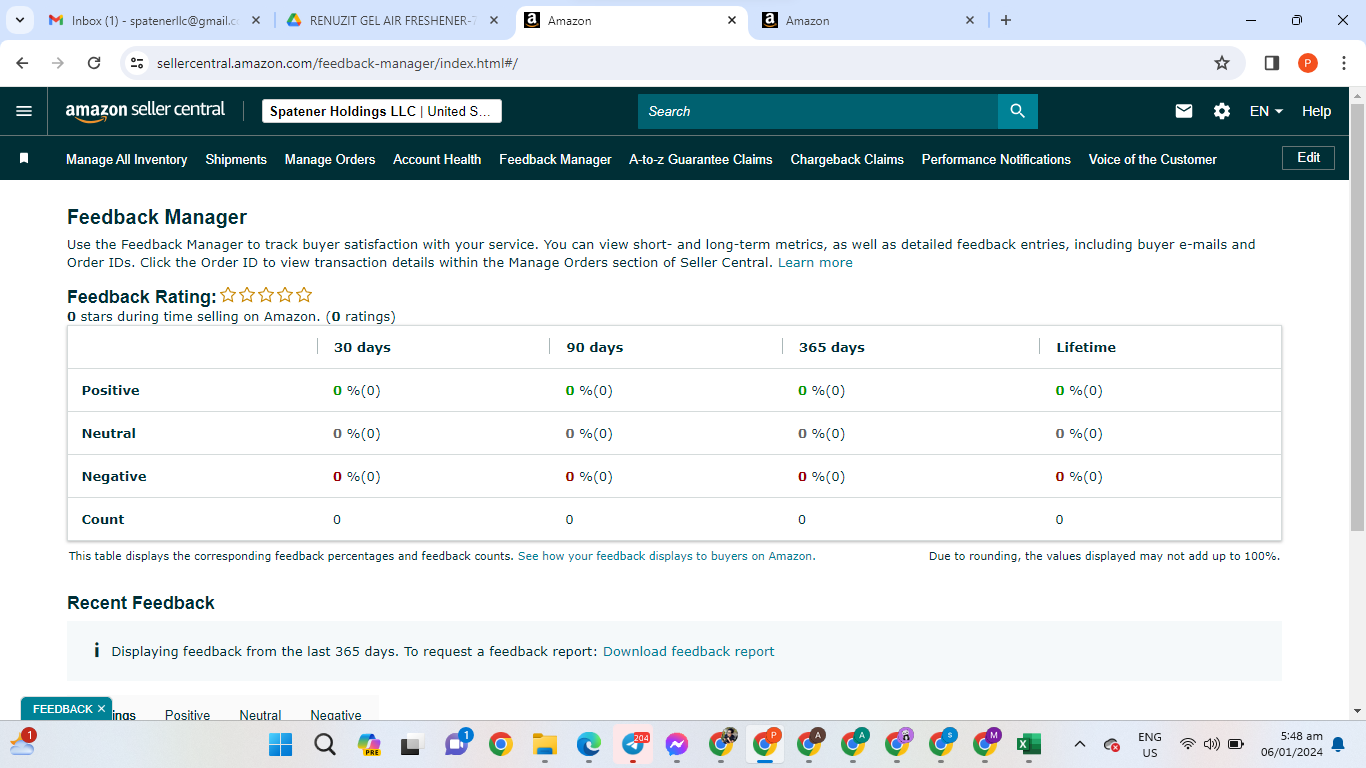Bookmark this page with the star
Image resolution: width=1366 pixels, height=768 pixels.
point(1221,63)
